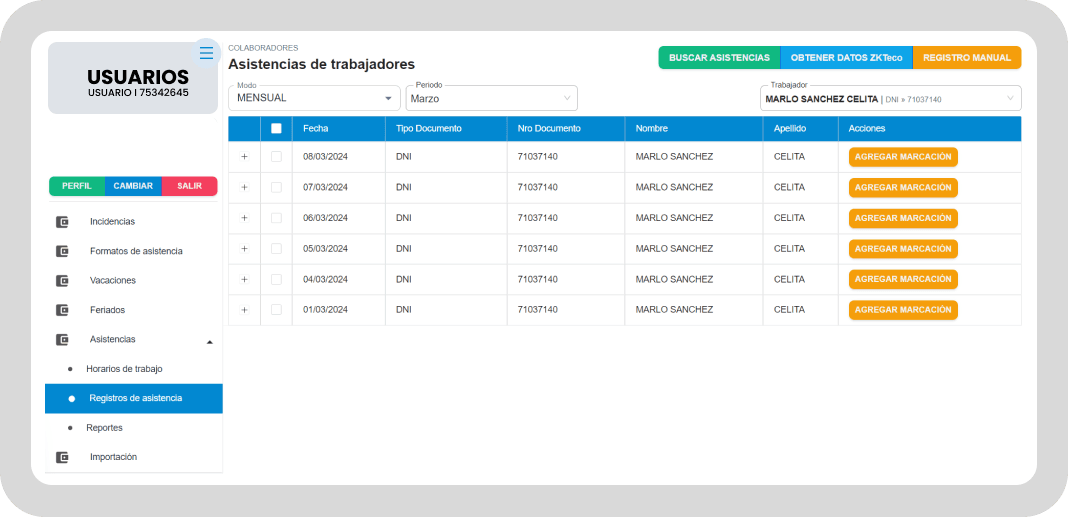Expand the 08/03/2024 row details

tap(245, 157)
